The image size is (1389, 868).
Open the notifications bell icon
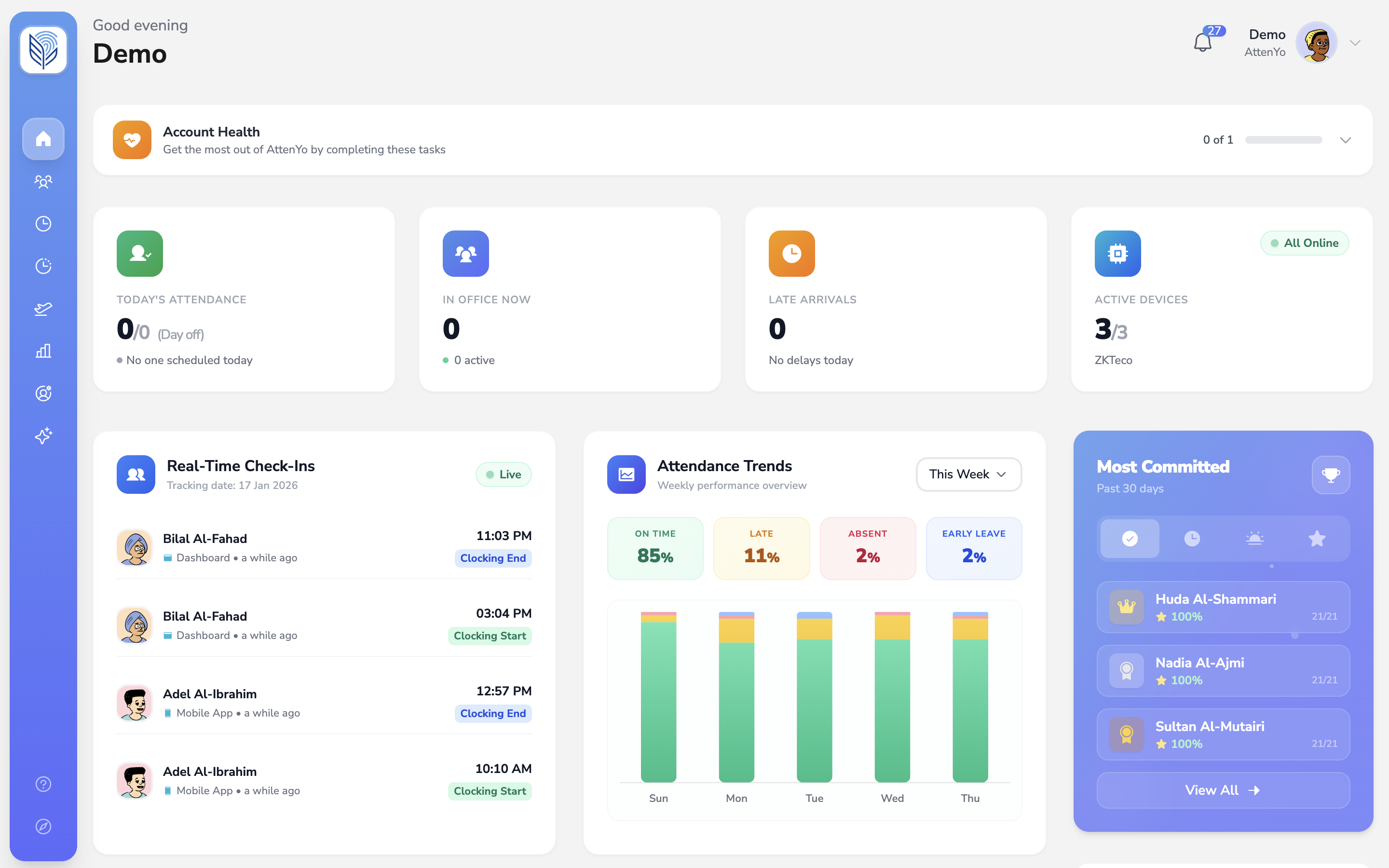coord(1203,42)
